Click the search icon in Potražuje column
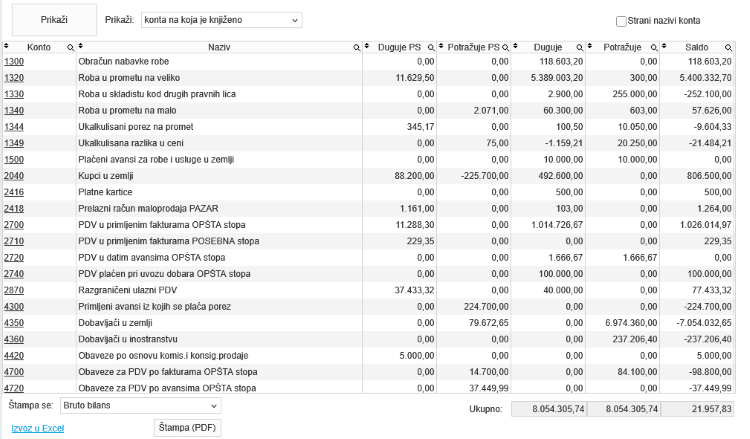 pos(654,47)
